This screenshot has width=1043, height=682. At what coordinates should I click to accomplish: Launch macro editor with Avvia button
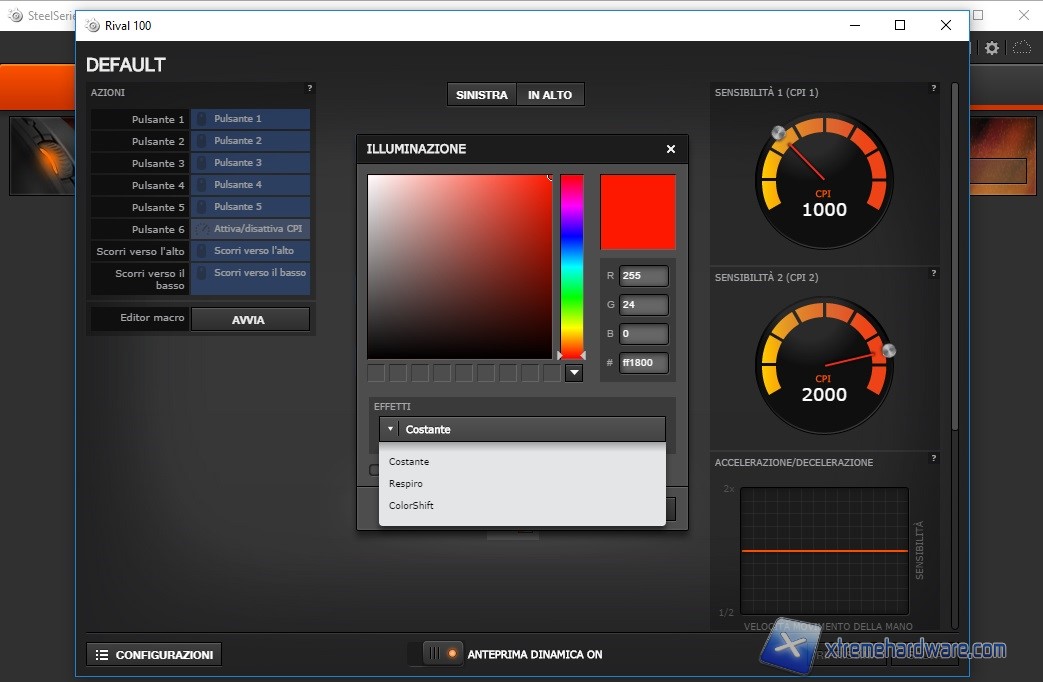pyautogui.click(x=250, y=320)
